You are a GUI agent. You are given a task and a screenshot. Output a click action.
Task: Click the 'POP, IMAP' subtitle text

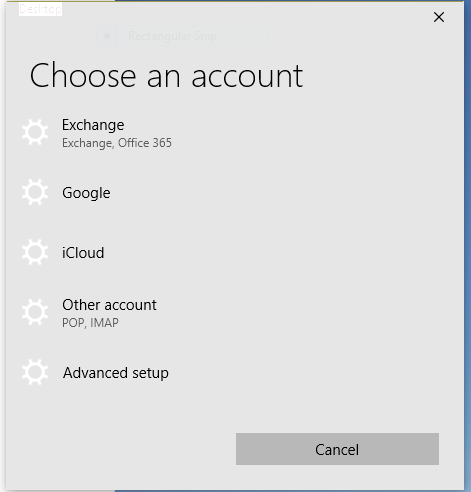90,323
